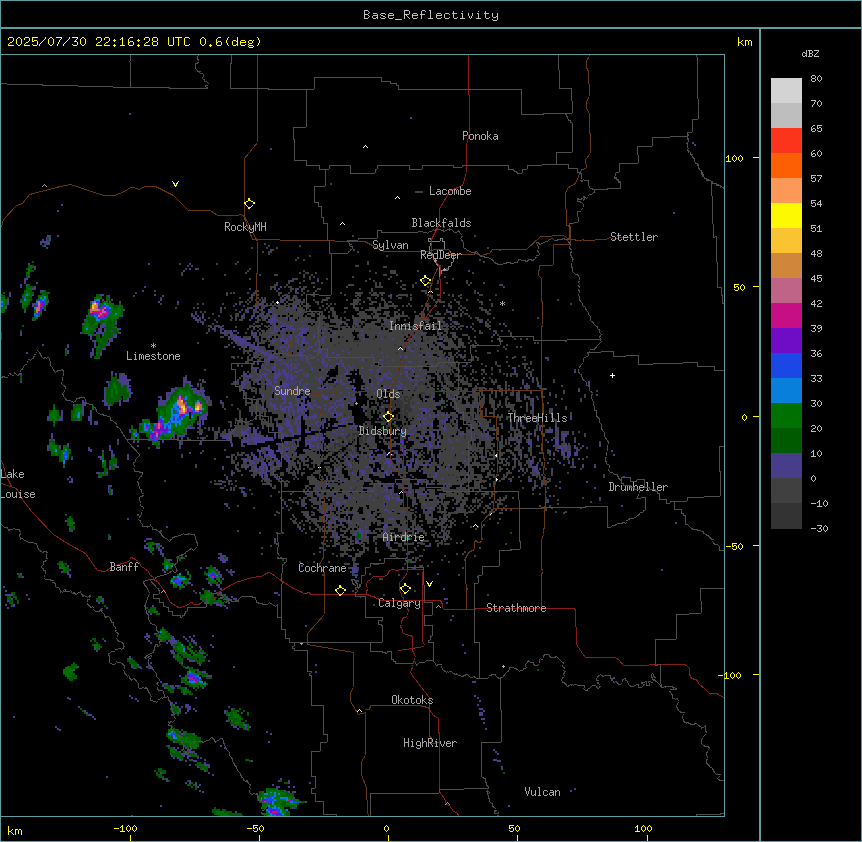Click the km unit label at top right

[745, 42]
